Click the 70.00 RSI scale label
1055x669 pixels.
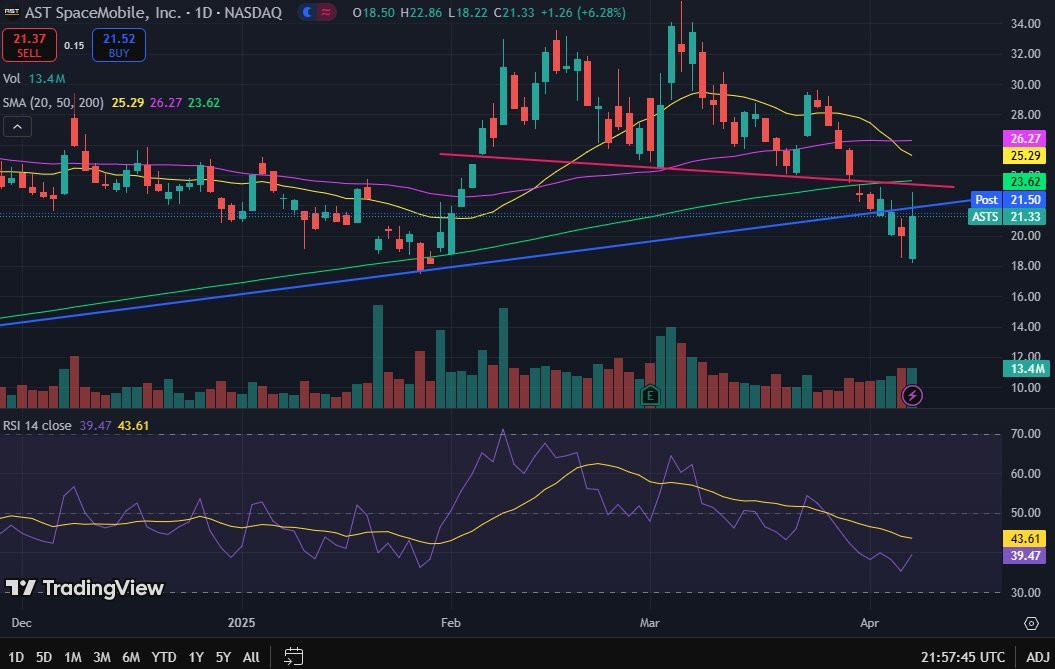tap(1025, 434)
